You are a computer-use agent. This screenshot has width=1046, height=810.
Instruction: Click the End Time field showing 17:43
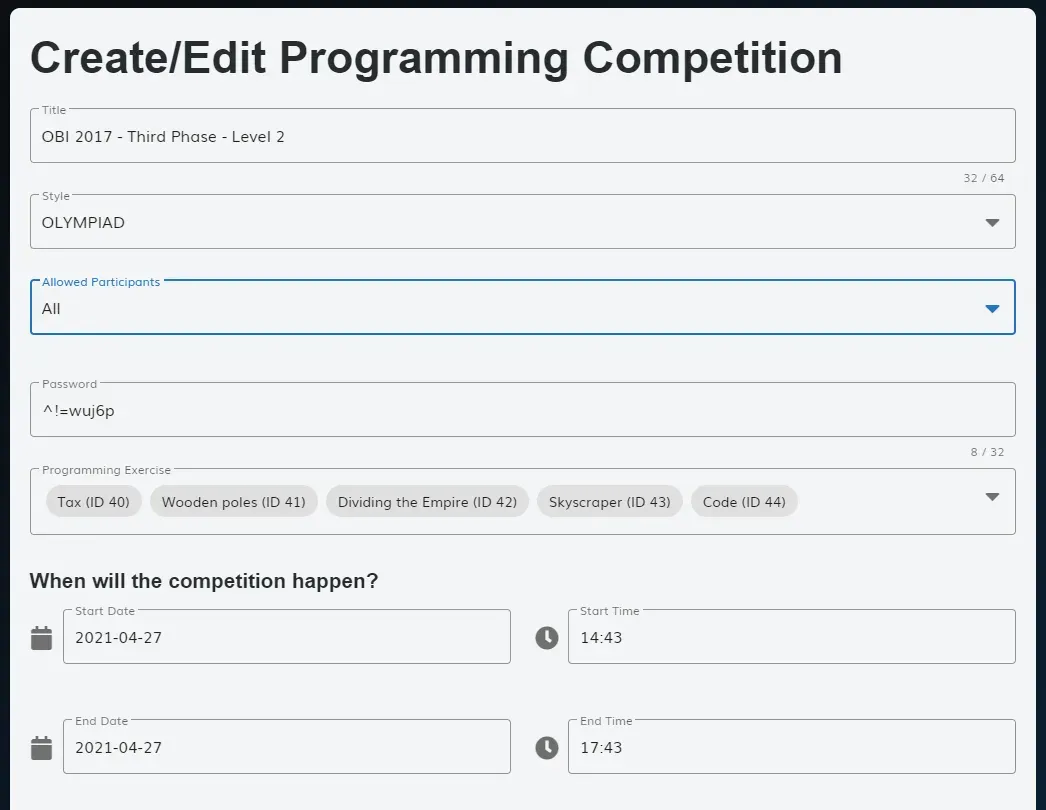tap(791, 747)
